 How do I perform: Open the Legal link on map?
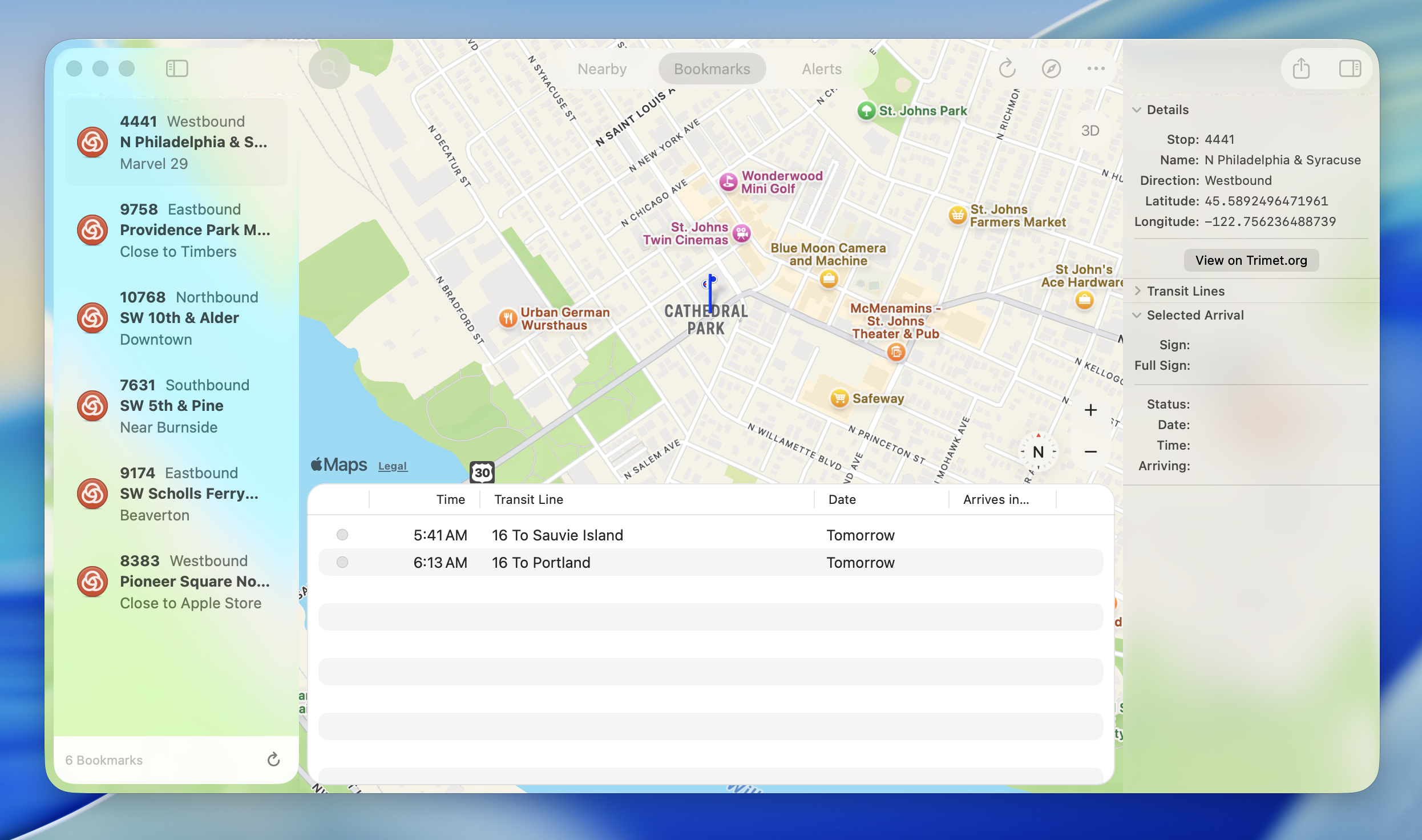(393, 466)
